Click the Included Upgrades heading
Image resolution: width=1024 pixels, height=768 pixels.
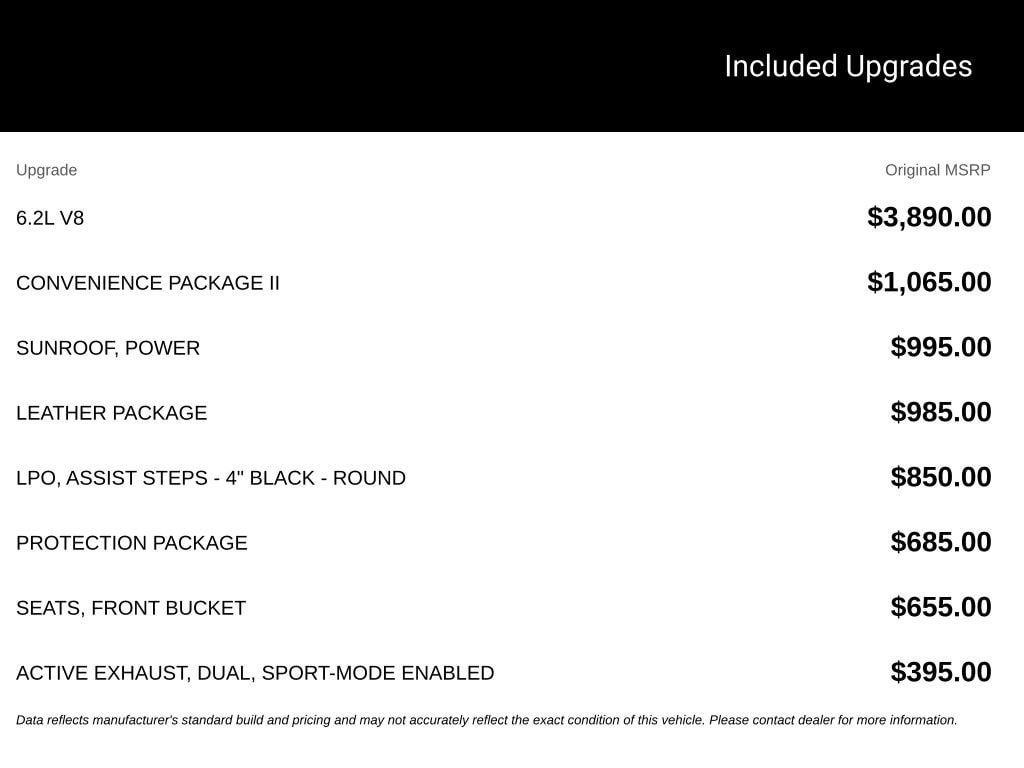848,67
